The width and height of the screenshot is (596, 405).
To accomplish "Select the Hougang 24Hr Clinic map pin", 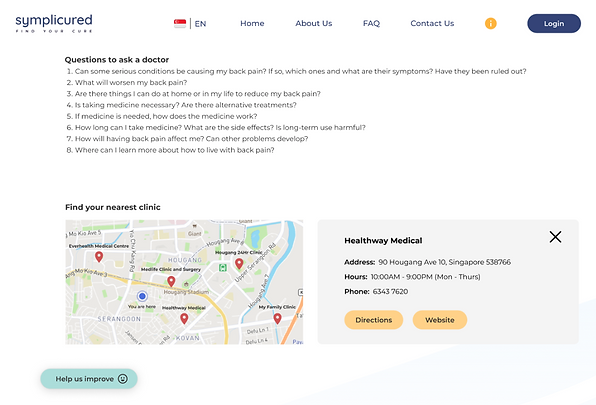I will point(239,263).
